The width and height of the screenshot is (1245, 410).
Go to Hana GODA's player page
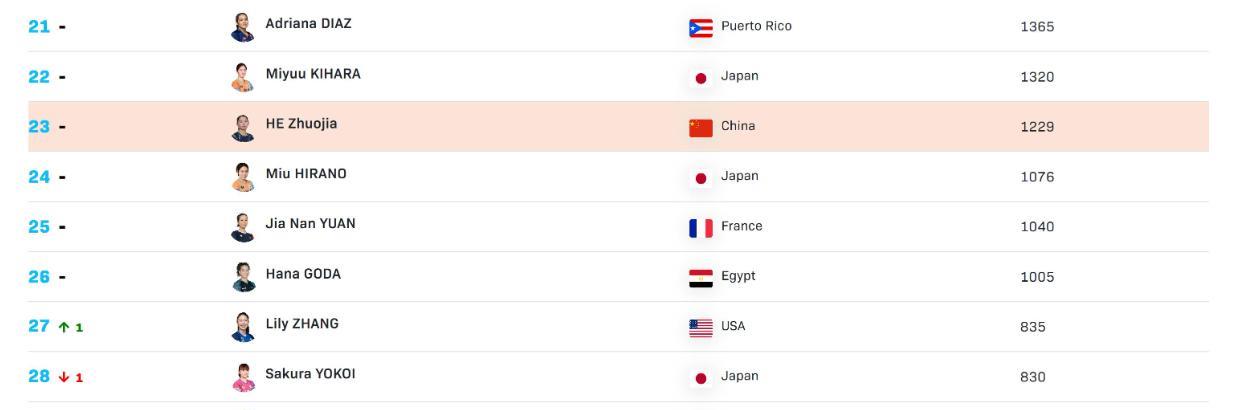coord(303,274)
